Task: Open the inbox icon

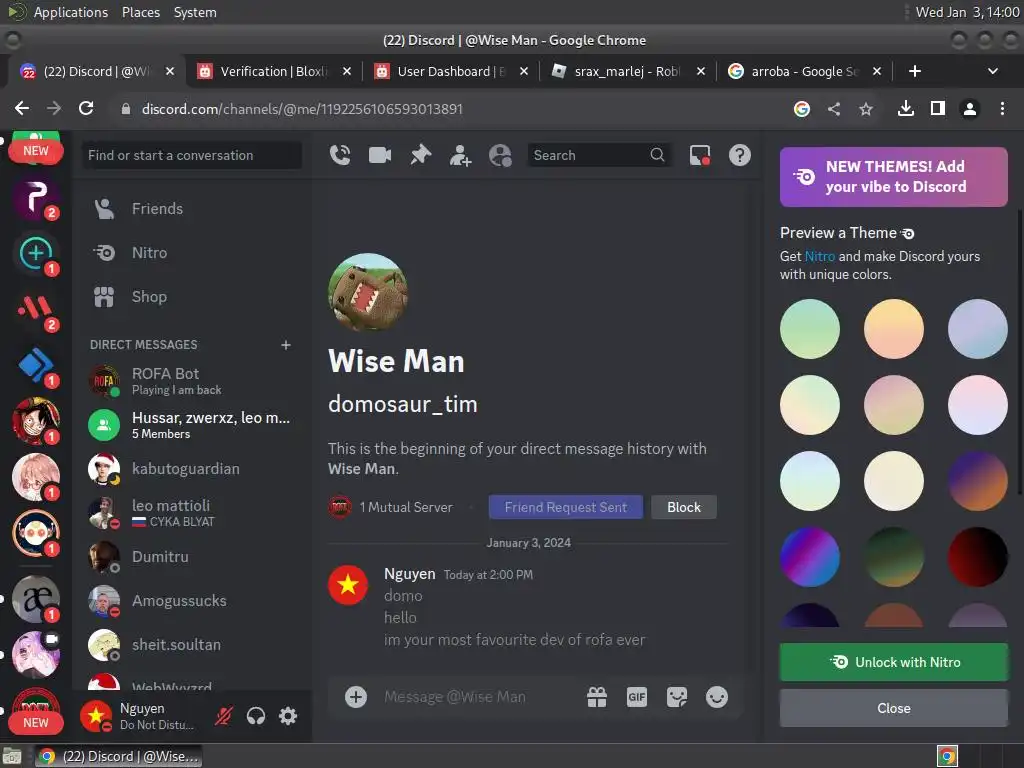Action: tap(699, 155)
